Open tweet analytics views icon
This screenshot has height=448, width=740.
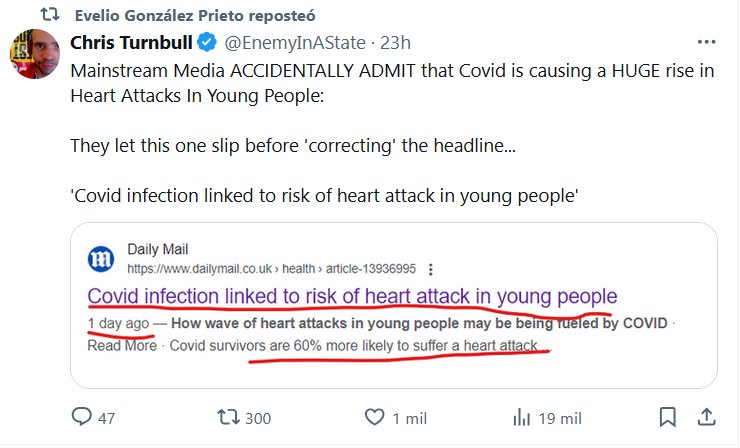tap(521, 416)
